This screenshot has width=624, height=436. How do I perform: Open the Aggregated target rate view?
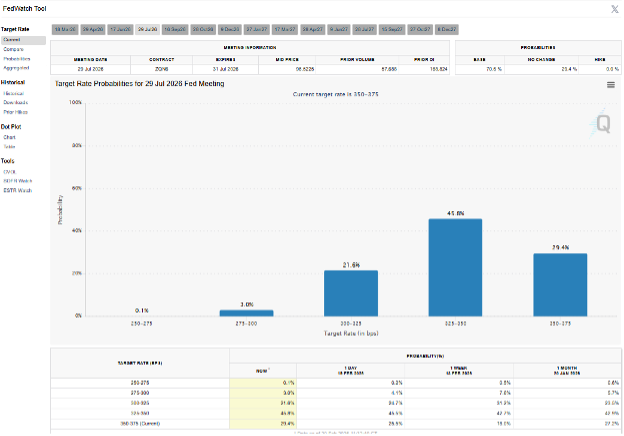16,67
